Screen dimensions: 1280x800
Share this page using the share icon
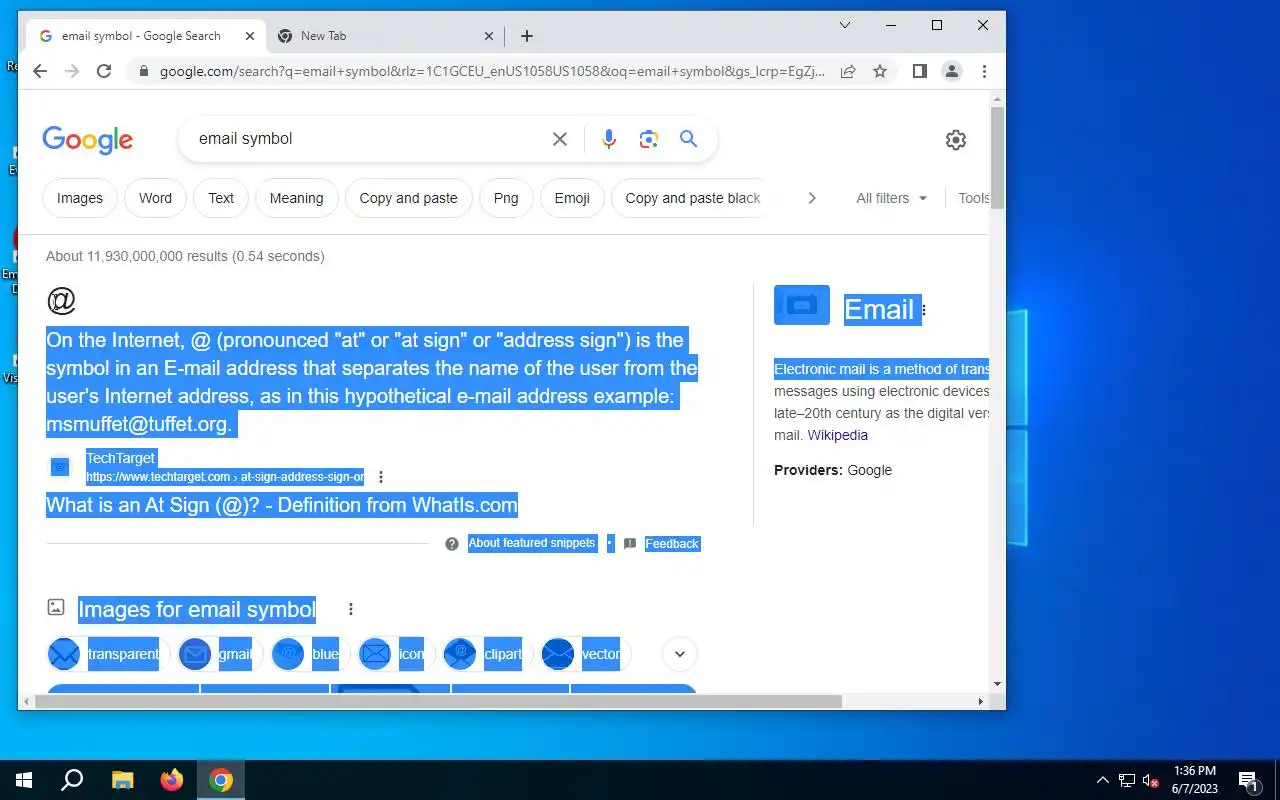tap(848, 71)
